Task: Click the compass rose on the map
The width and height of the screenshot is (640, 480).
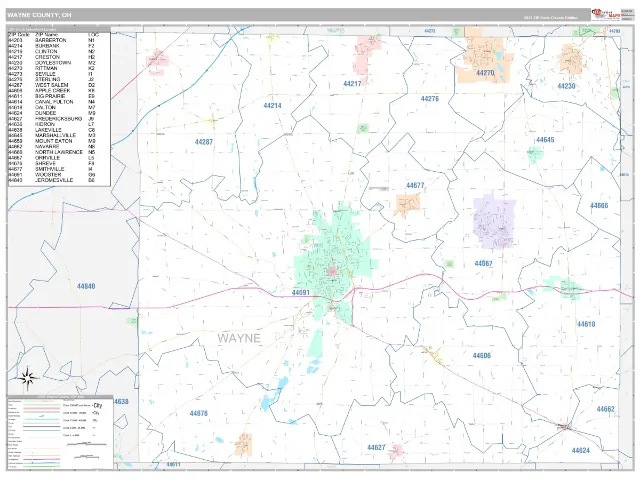Action: tap(27, 377)
